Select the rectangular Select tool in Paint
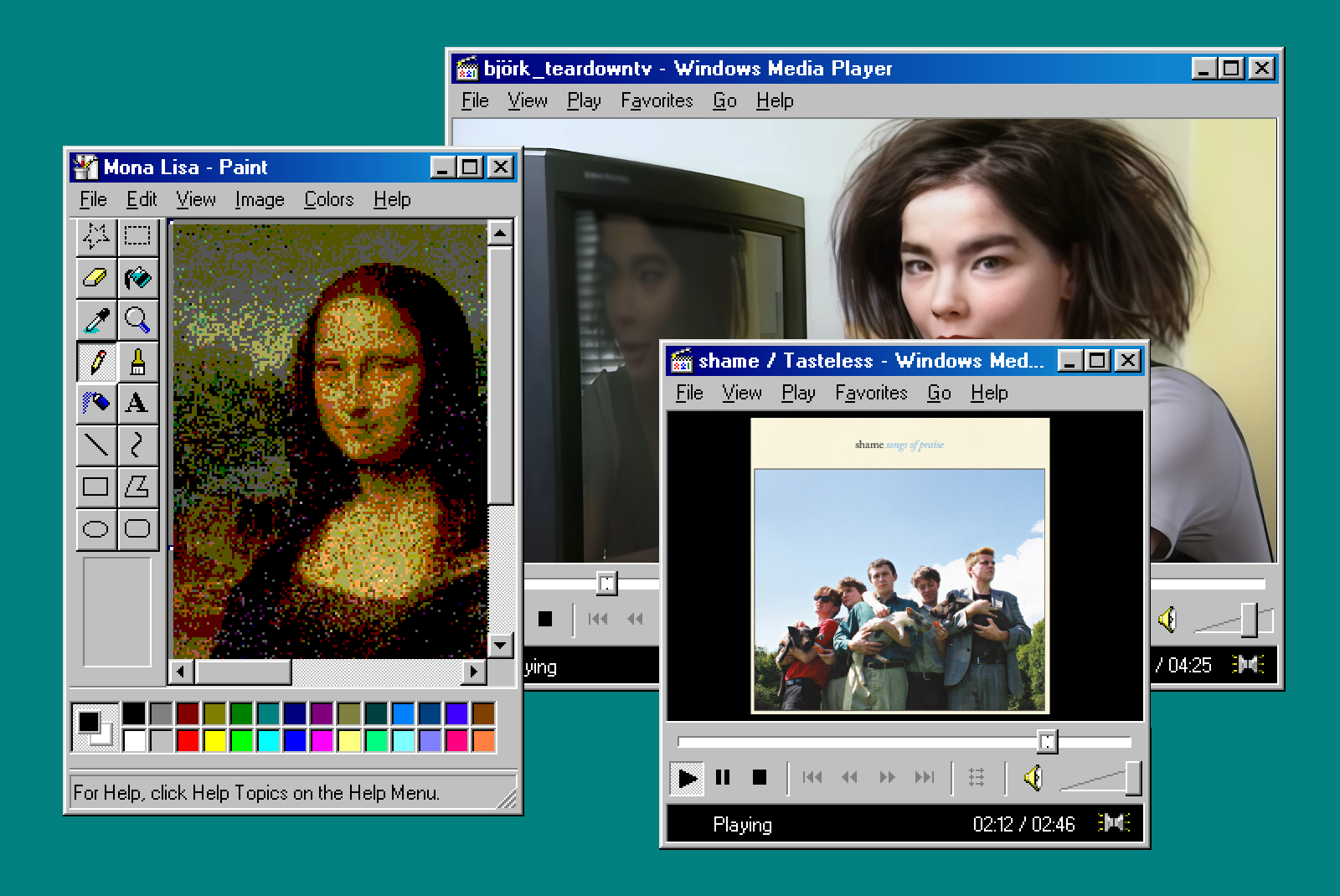The height and width of the screenshot is (896, 1340). pos(138,236)
